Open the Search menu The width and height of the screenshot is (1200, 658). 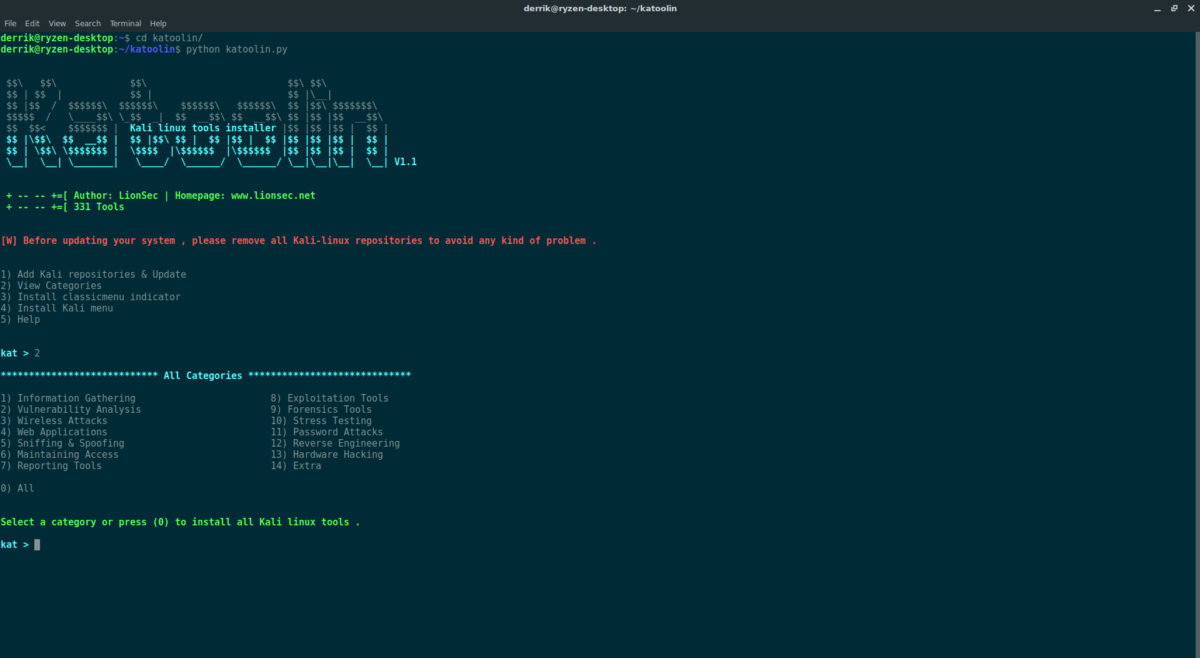pyautogui.click(x=88, y=23)
